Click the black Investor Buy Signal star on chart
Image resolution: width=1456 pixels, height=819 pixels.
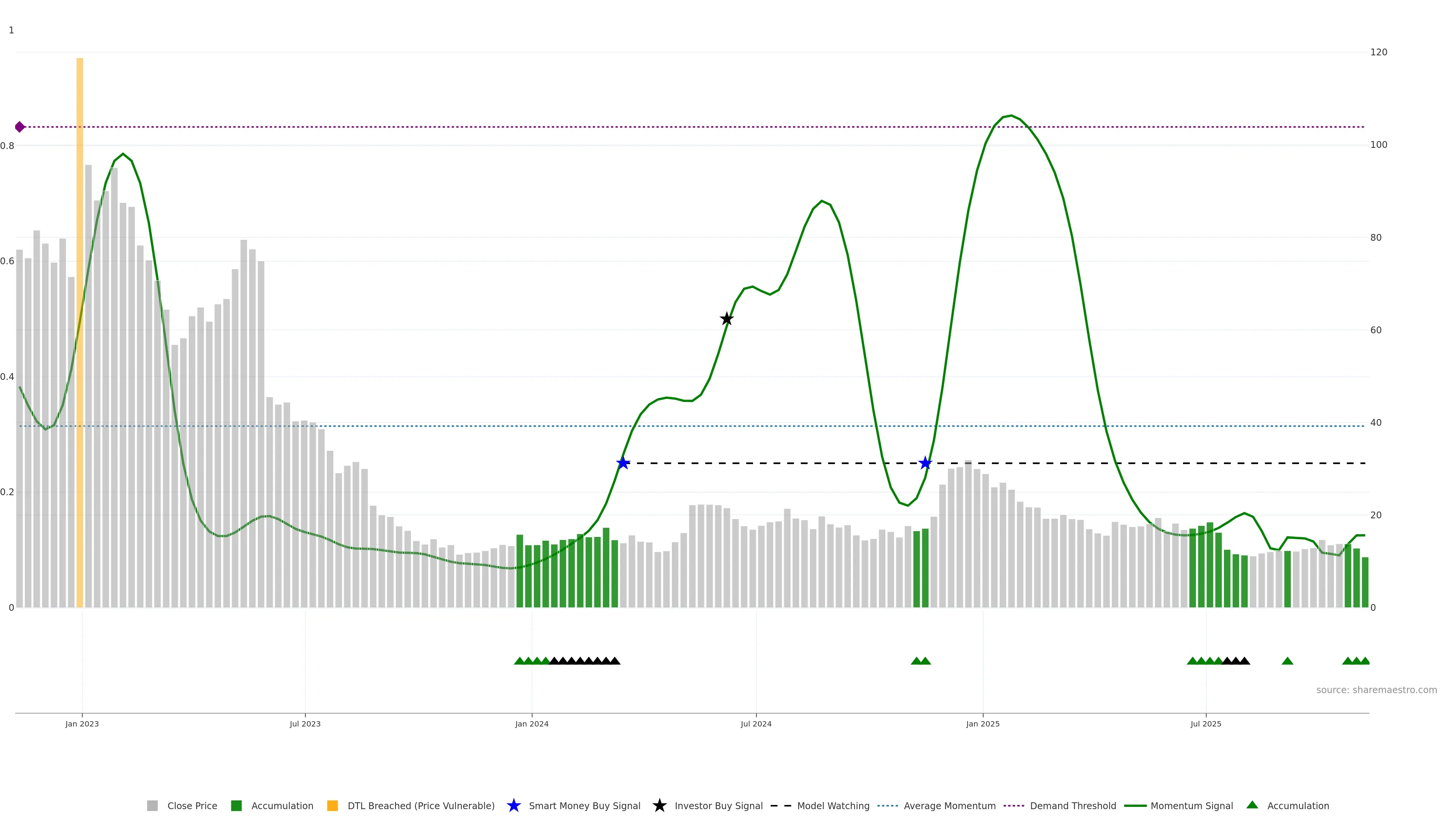727,319
